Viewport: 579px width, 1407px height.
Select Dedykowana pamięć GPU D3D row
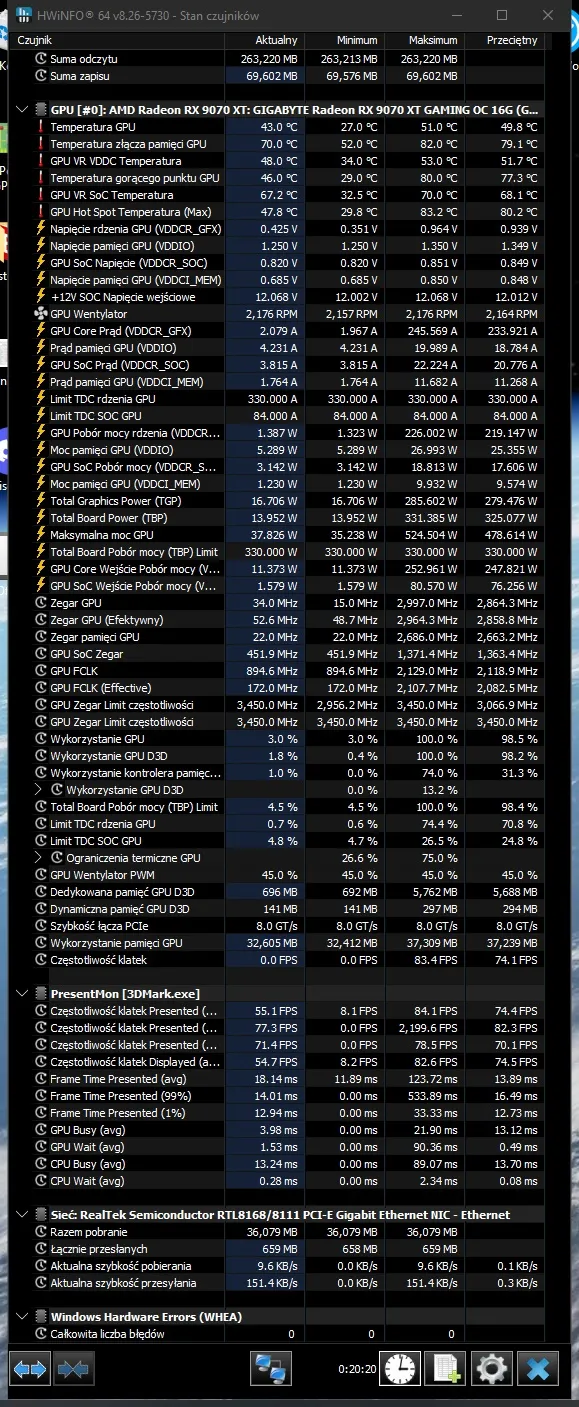click(278, 892)
